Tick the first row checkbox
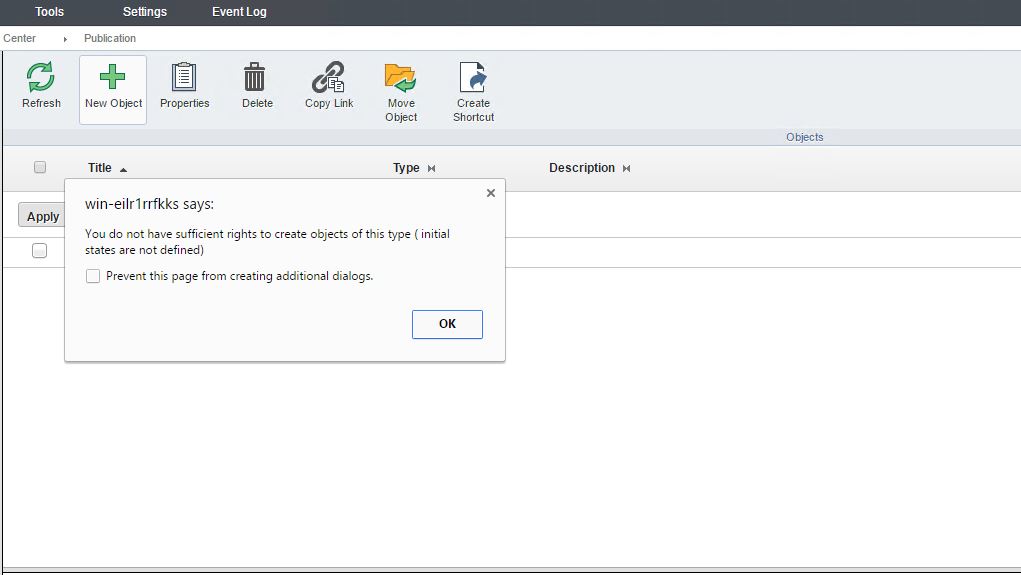Viewport: 1021px width, 575px height. tap(39, 251)
